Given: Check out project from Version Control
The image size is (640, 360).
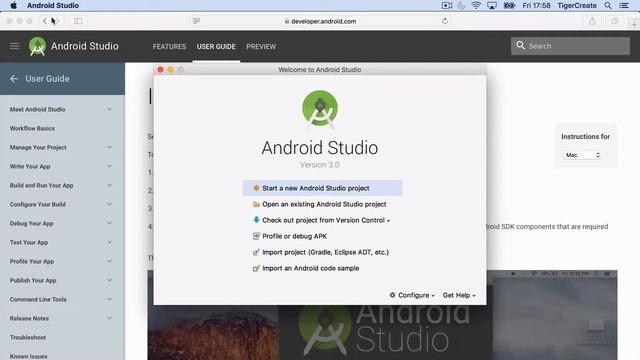Looking at the screenshot, I should click(322, 220).
